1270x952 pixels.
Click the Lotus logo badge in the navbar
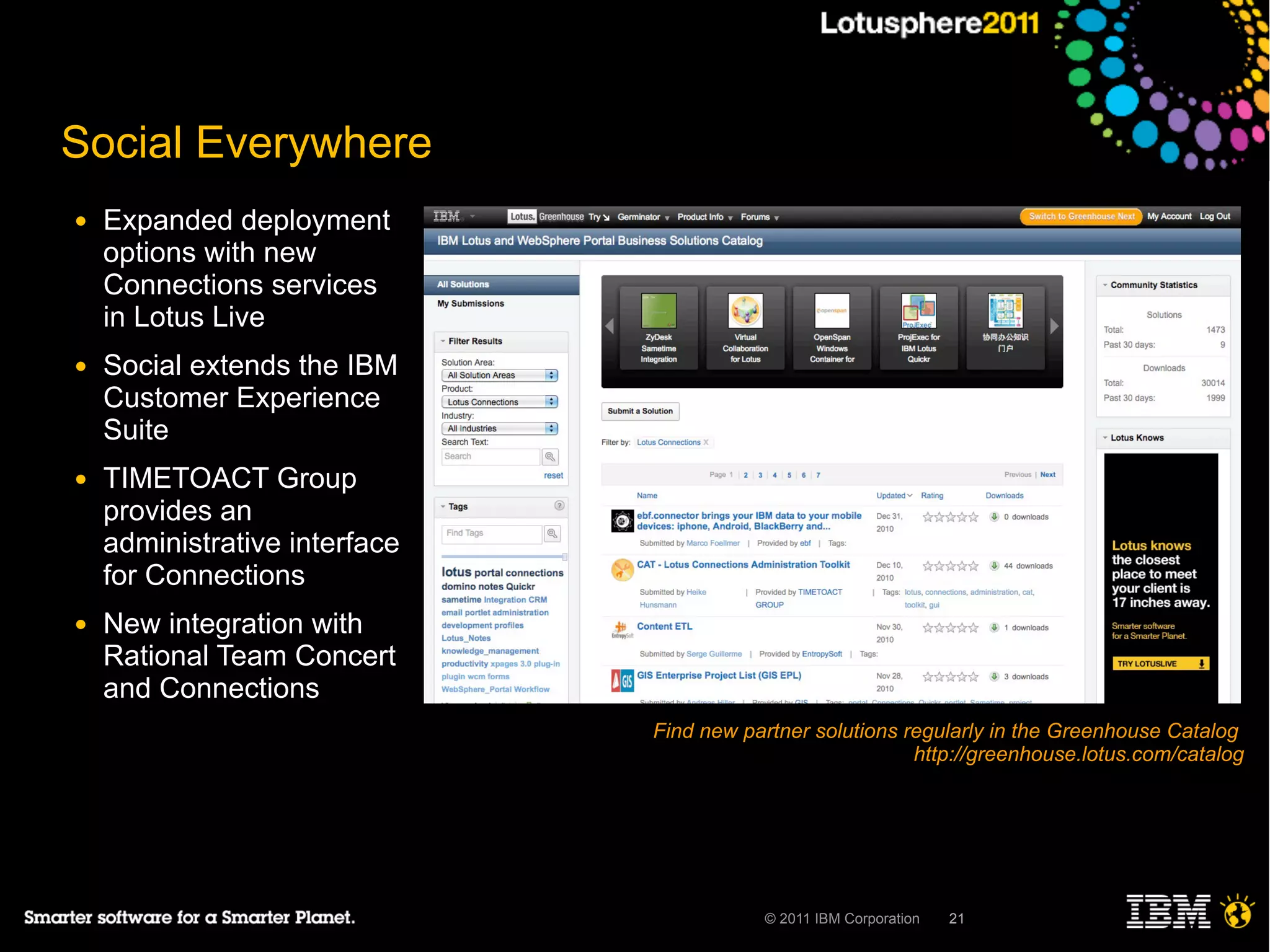pos(522,216)
